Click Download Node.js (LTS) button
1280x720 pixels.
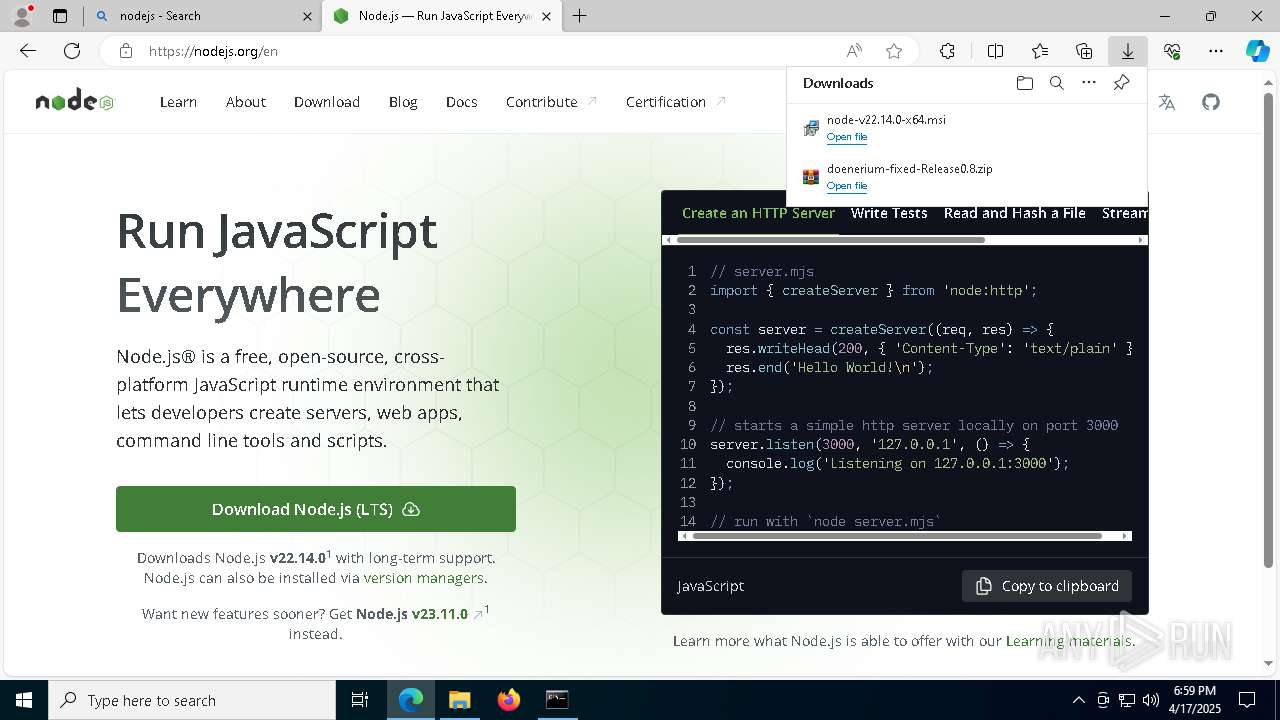316,509
